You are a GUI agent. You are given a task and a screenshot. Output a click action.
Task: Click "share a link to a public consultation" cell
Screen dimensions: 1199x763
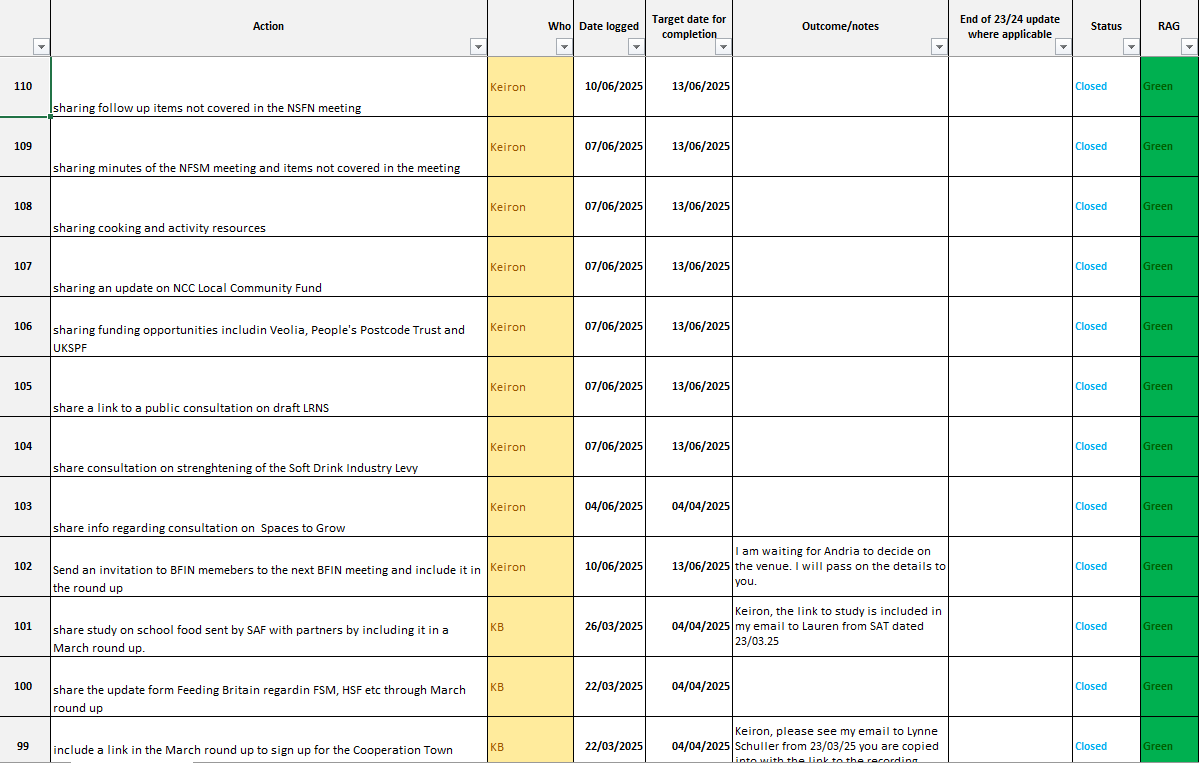269,387
